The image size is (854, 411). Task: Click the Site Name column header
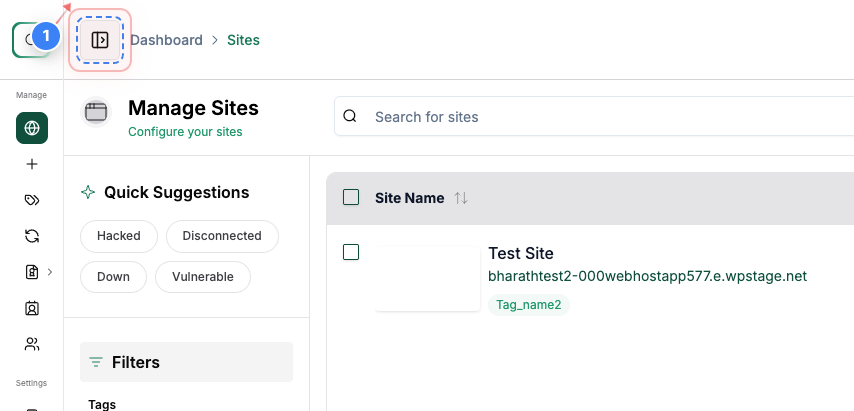tap(410, 198)
